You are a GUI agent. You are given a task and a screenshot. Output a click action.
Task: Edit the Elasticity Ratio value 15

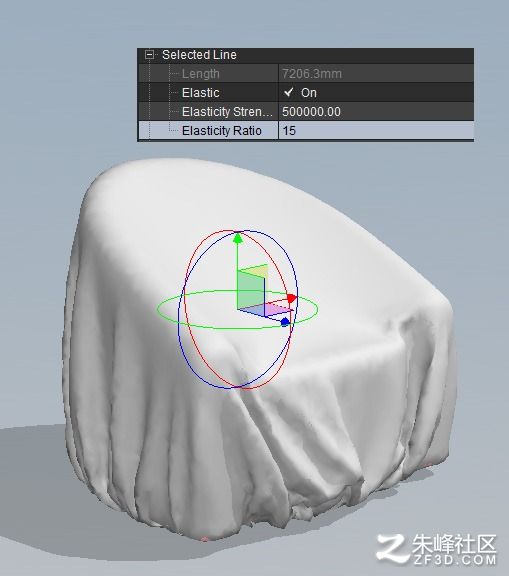pos(376,131)
